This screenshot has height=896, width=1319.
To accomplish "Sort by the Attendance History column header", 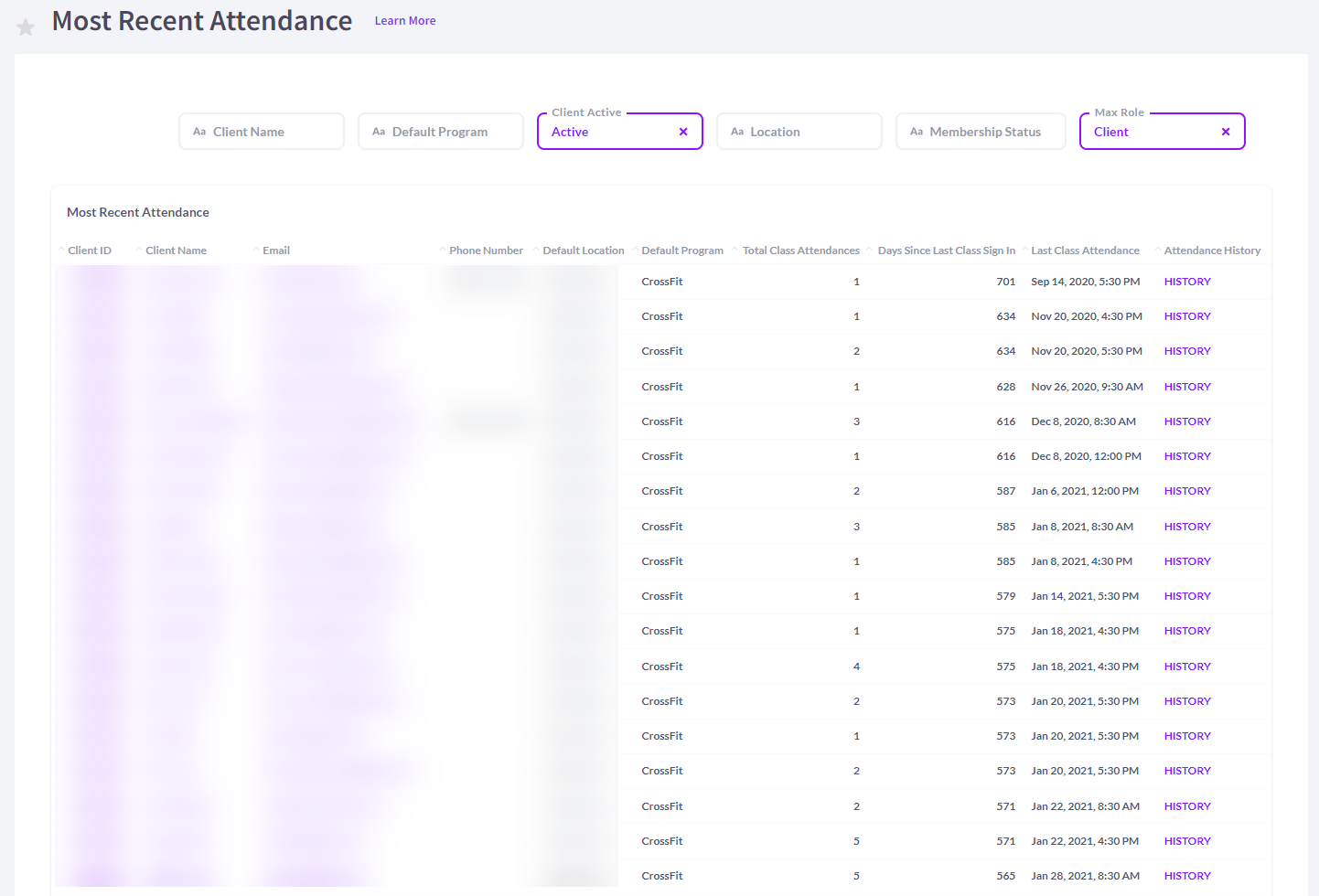I will pos(1212,251).
